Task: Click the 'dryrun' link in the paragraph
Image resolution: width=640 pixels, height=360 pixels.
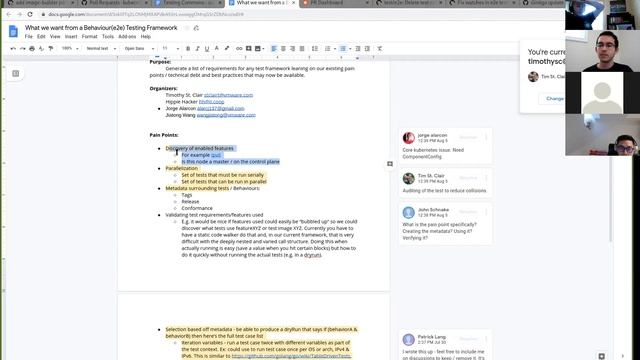Action: [313, 255]
